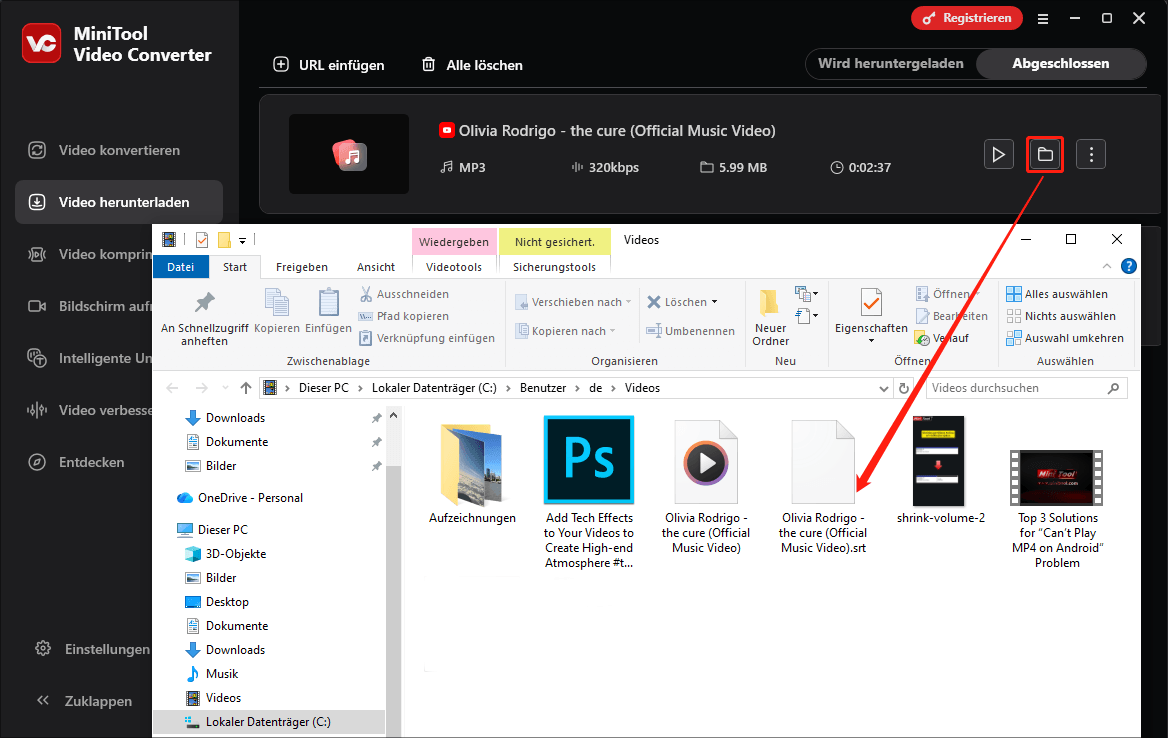Select Olivia Rodrigo .srt file
The height and width of the screenshot is (738, 1168).
click(x=823, y=486)
